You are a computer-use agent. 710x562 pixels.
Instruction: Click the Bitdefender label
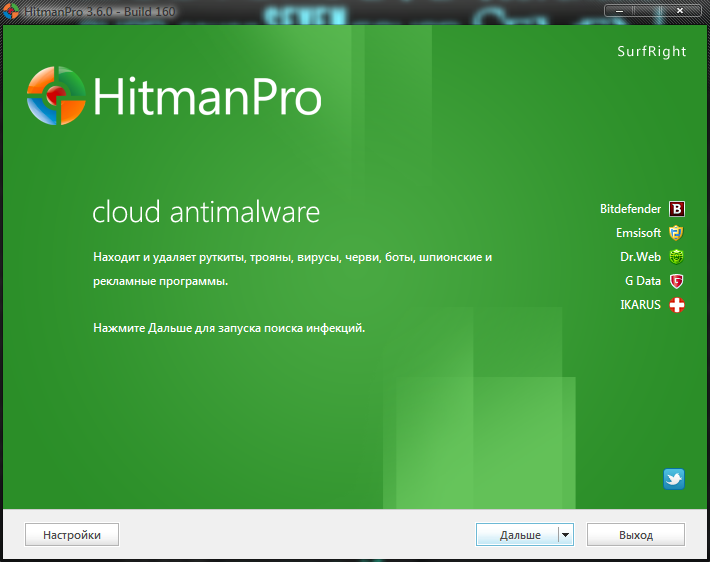coord(630,209)
